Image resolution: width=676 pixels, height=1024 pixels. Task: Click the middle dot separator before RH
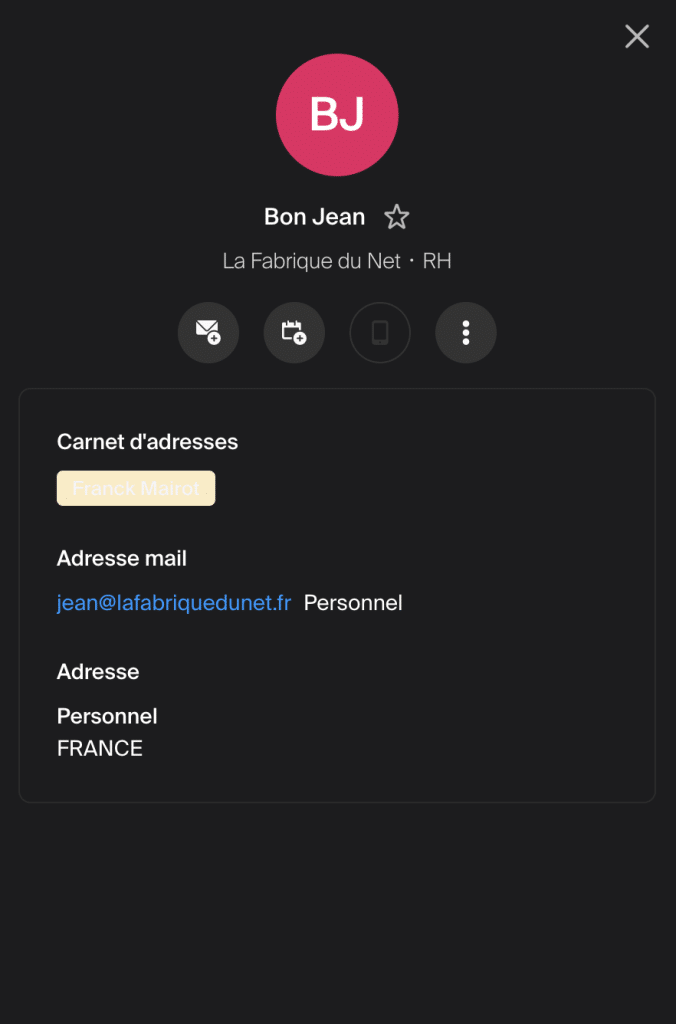(x=412, y=261)
